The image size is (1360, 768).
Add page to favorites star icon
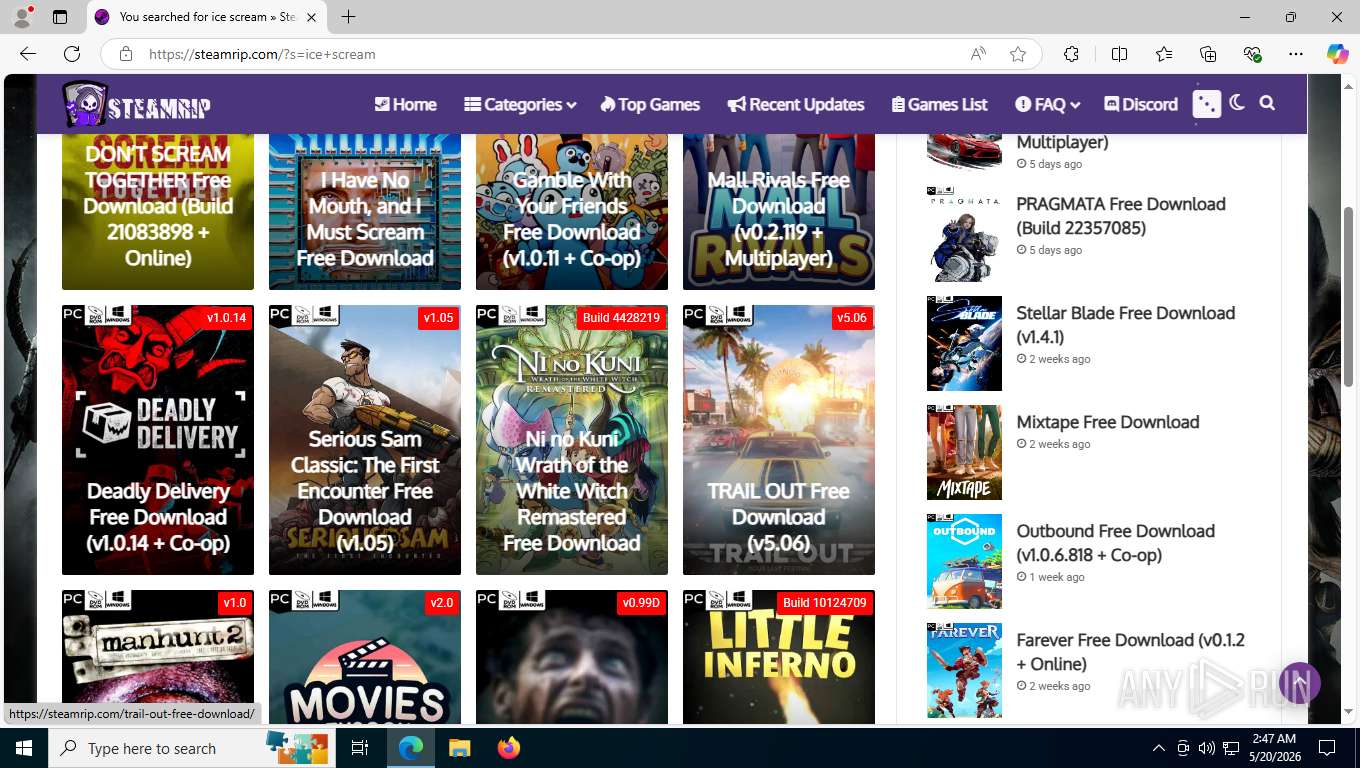pos(1018,54)
